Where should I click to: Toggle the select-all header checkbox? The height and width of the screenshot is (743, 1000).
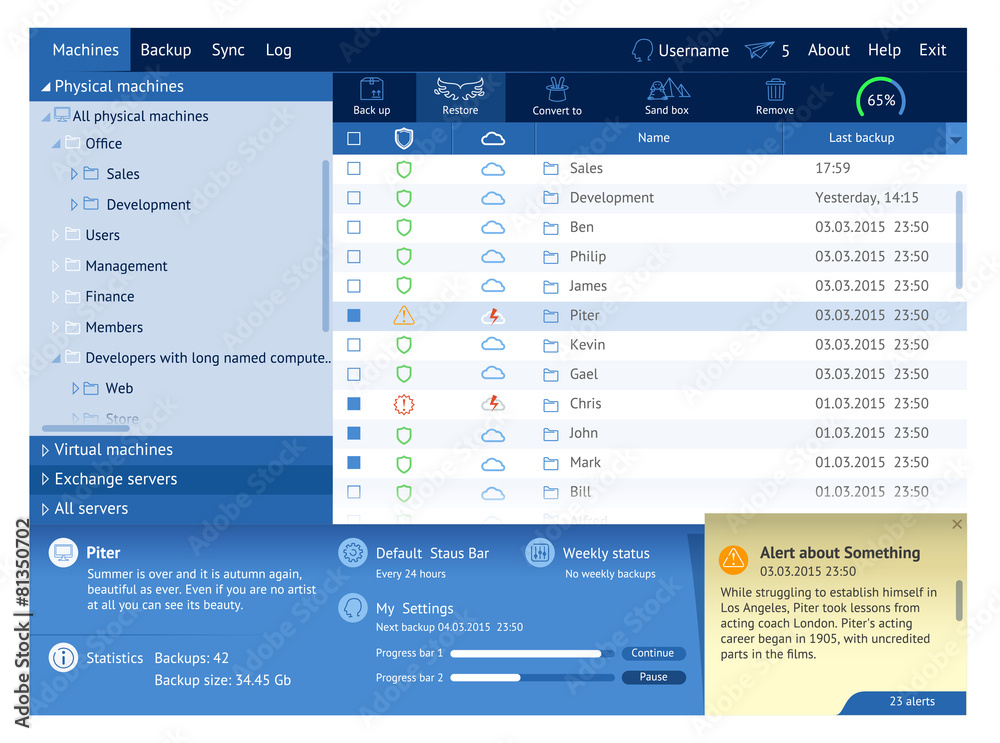pyautogui.click(x=354, y=138)
